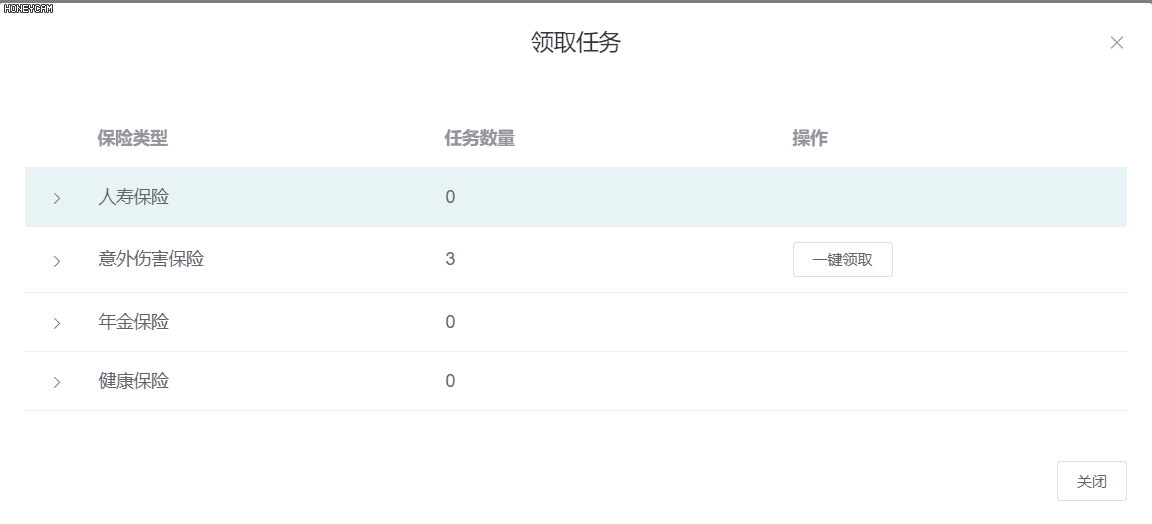Expand the 人寿保险 row
Image resolution: width=1152 pixels, height=524 pixels.
point(57,198)
